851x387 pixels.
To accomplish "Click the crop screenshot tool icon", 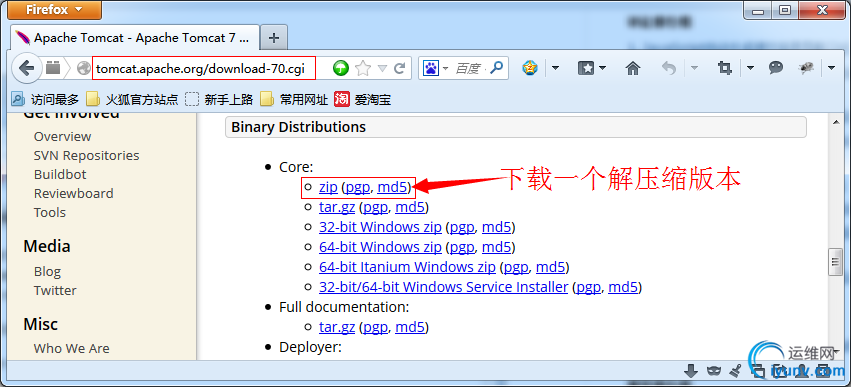I will point(725,68).
